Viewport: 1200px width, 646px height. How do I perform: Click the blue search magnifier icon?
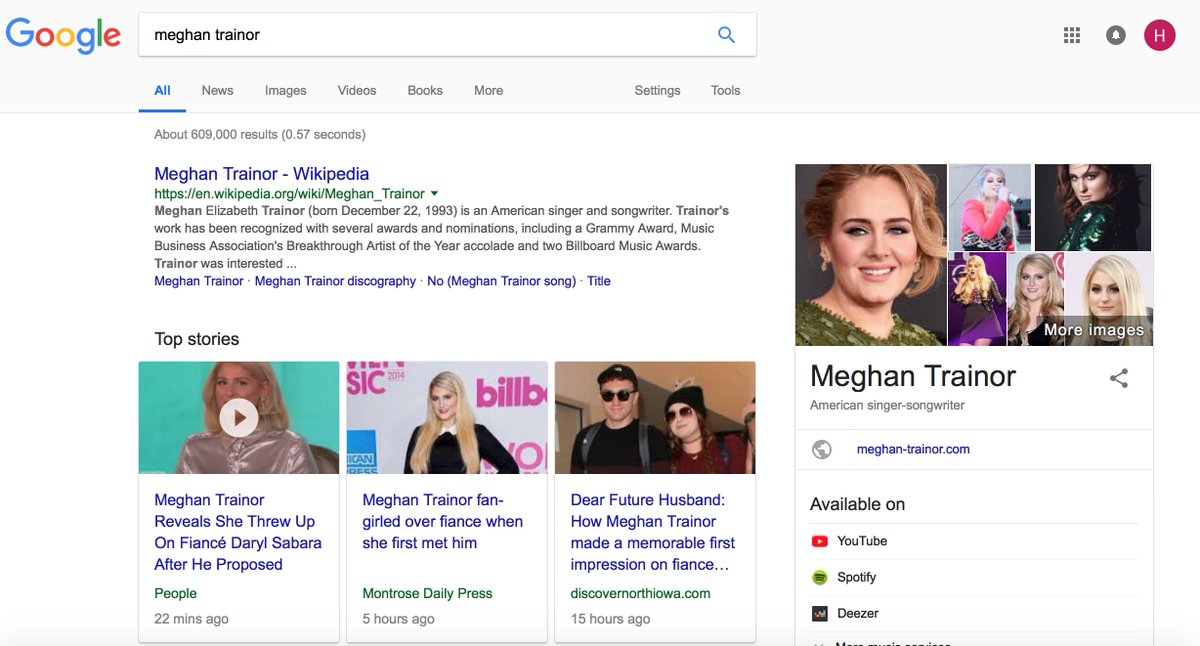[x=727, y=35]
